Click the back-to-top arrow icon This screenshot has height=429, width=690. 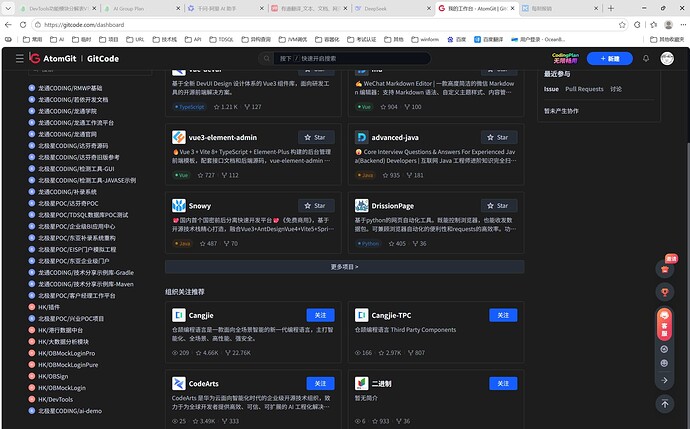coord(664,403)
